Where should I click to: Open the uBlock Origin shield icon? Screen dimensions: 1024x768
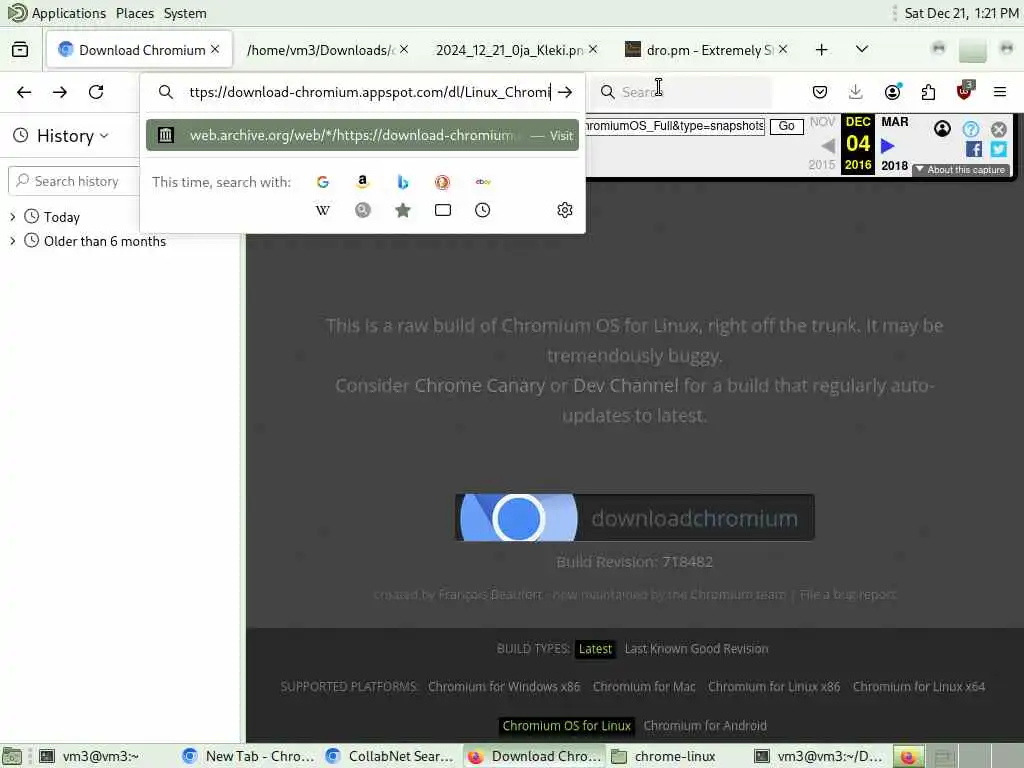point(965,91)
